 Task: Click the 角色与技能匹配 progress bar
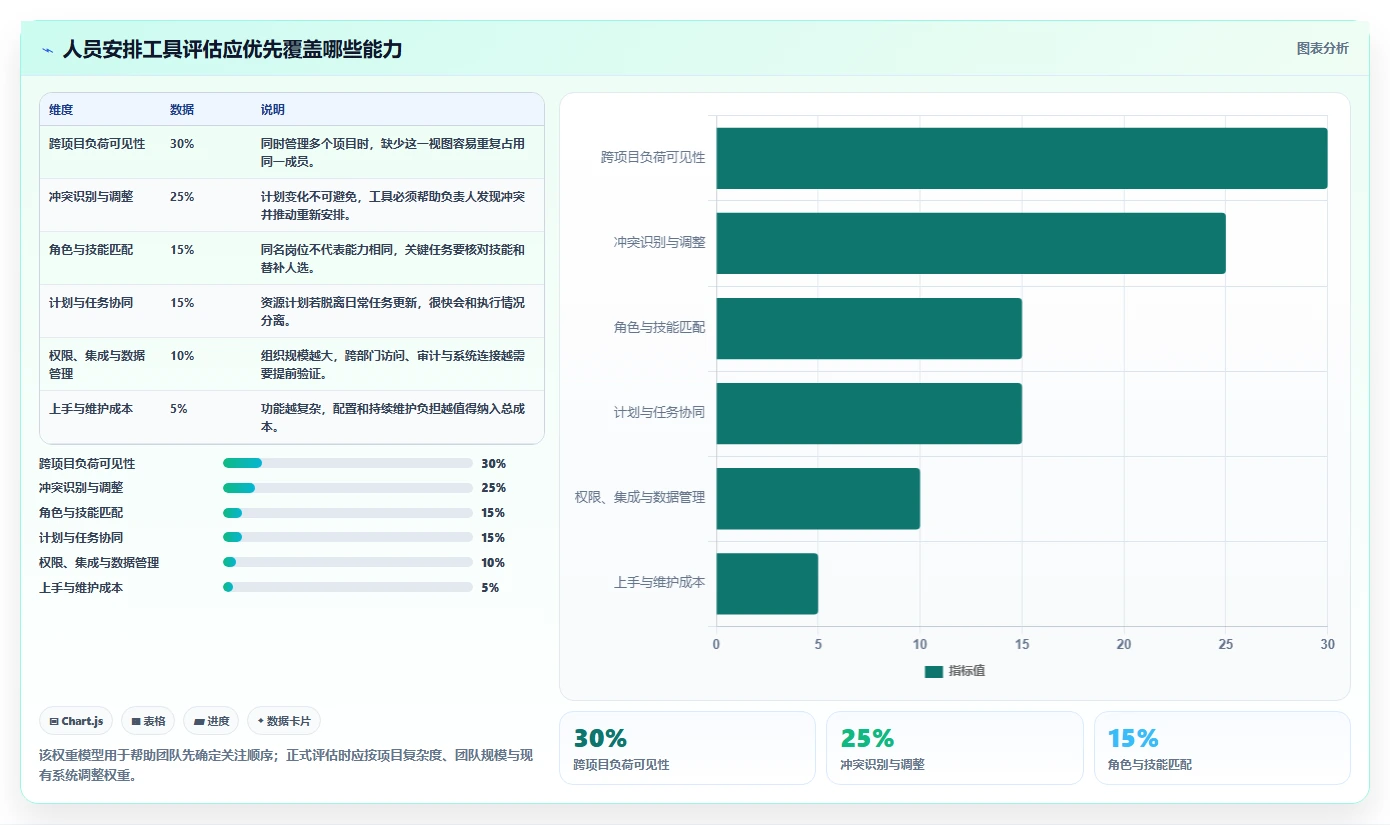pos(348,513)
